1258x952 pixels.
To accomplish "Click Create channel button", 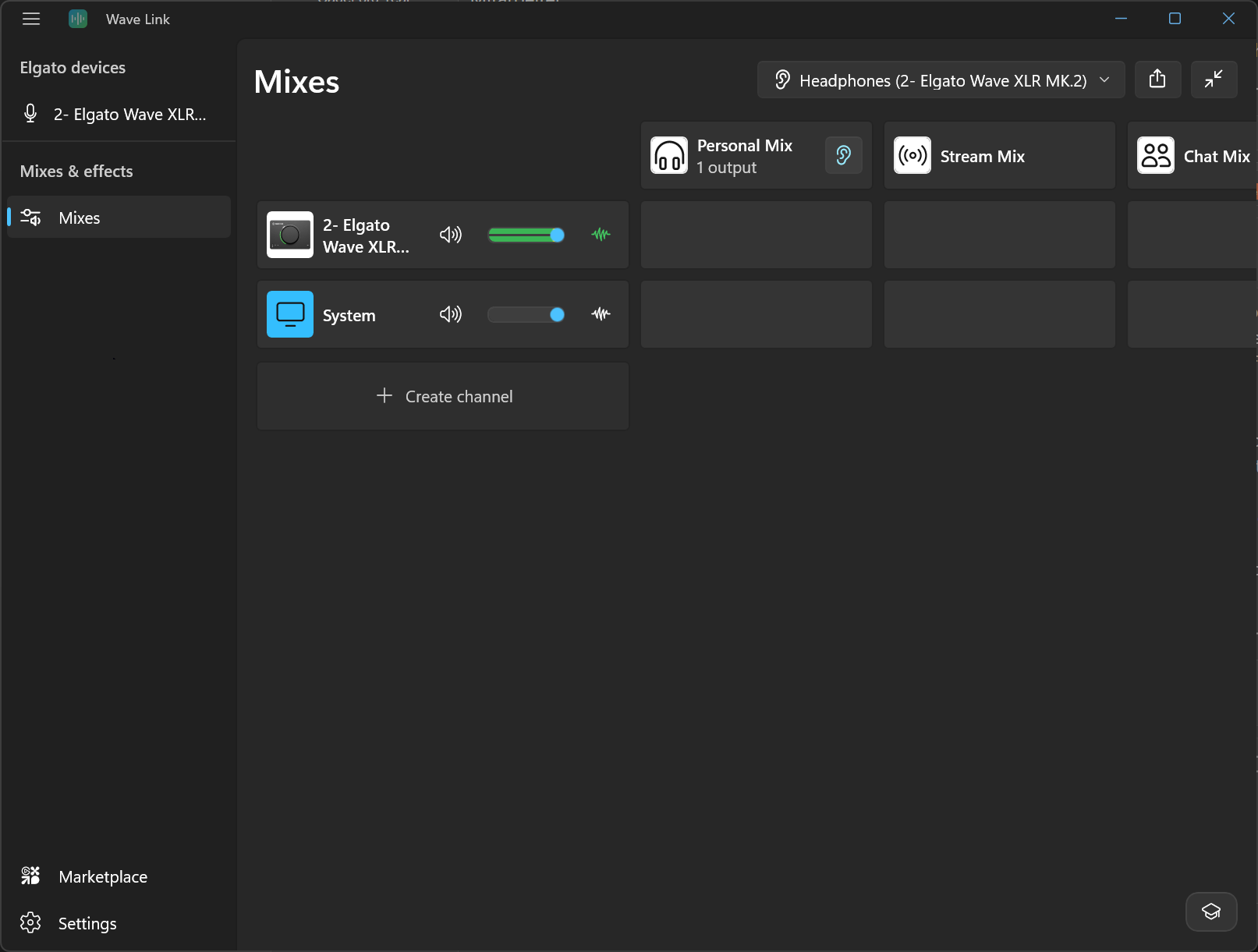I will coord(443,396).
